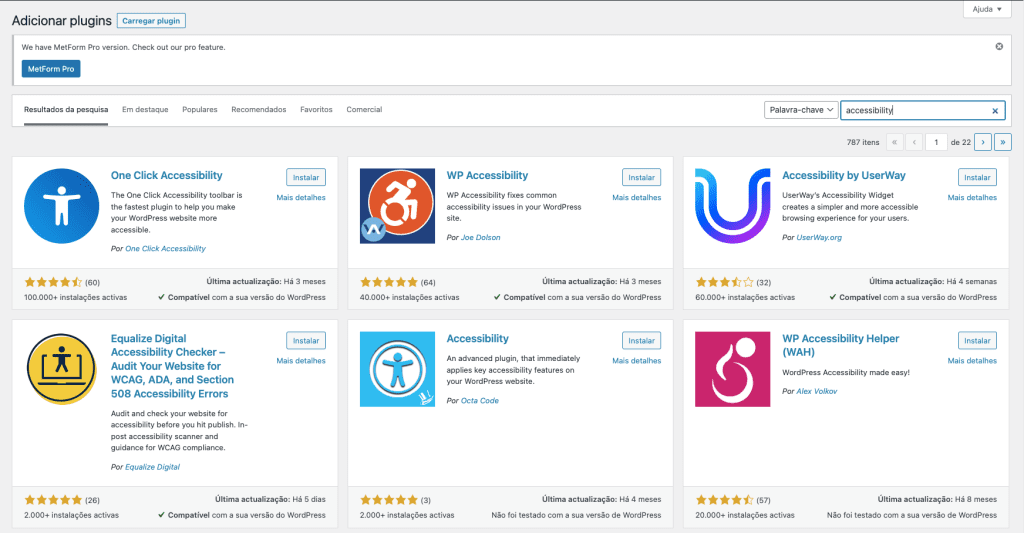The height and width of the screenshot is (533, 1024).
Task: Visit author UserWay.org link
Action: click(x=819, y=237)
